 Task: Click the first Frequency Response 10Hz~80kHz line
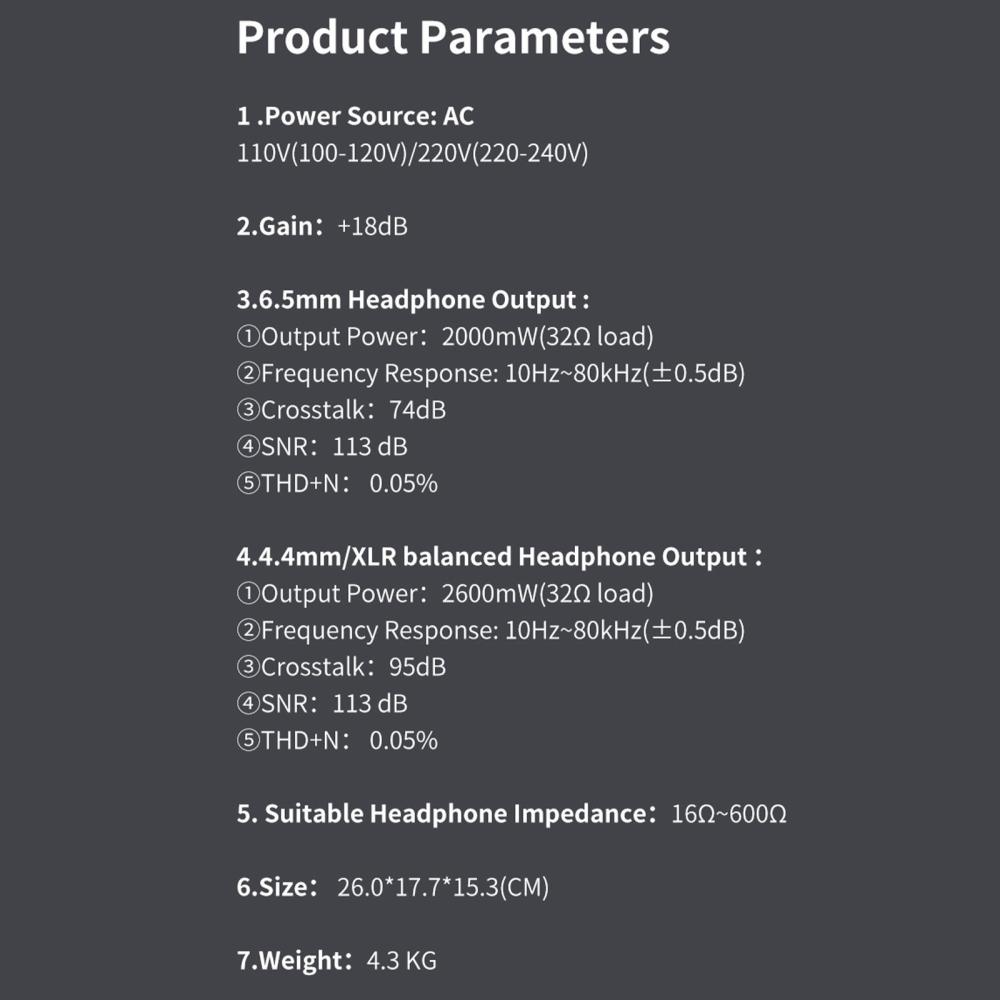[x=490, y=374]
